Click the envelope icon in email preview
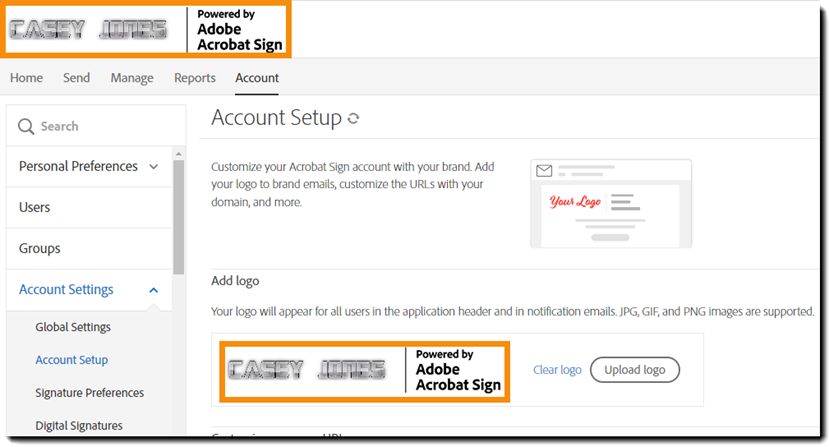 [544, 170]
